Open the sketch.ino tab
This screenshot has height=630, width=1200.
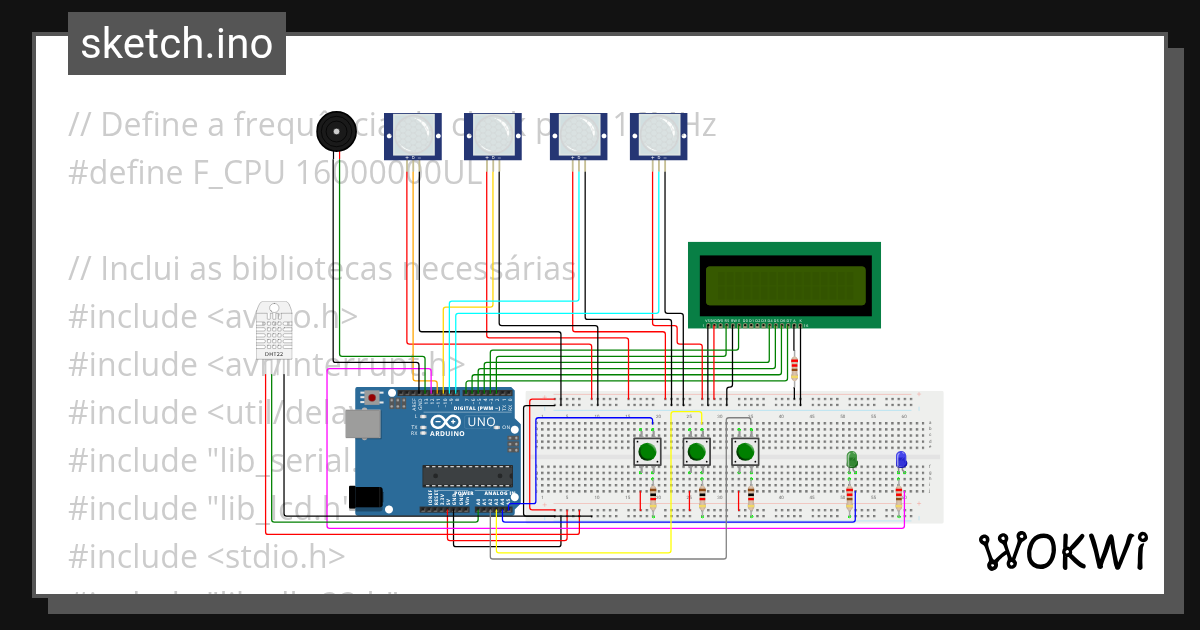coord(176,43)
